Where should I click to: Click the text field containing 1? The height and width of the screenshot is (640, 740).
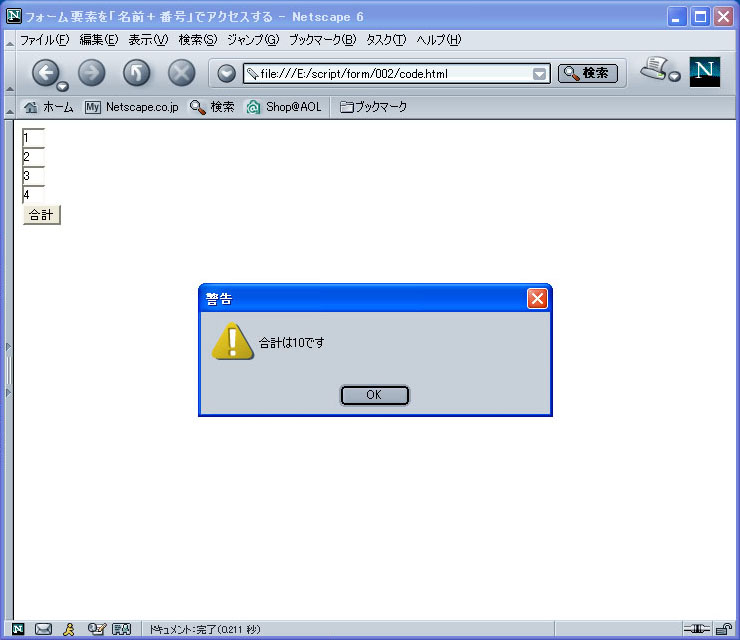point(34,138)
